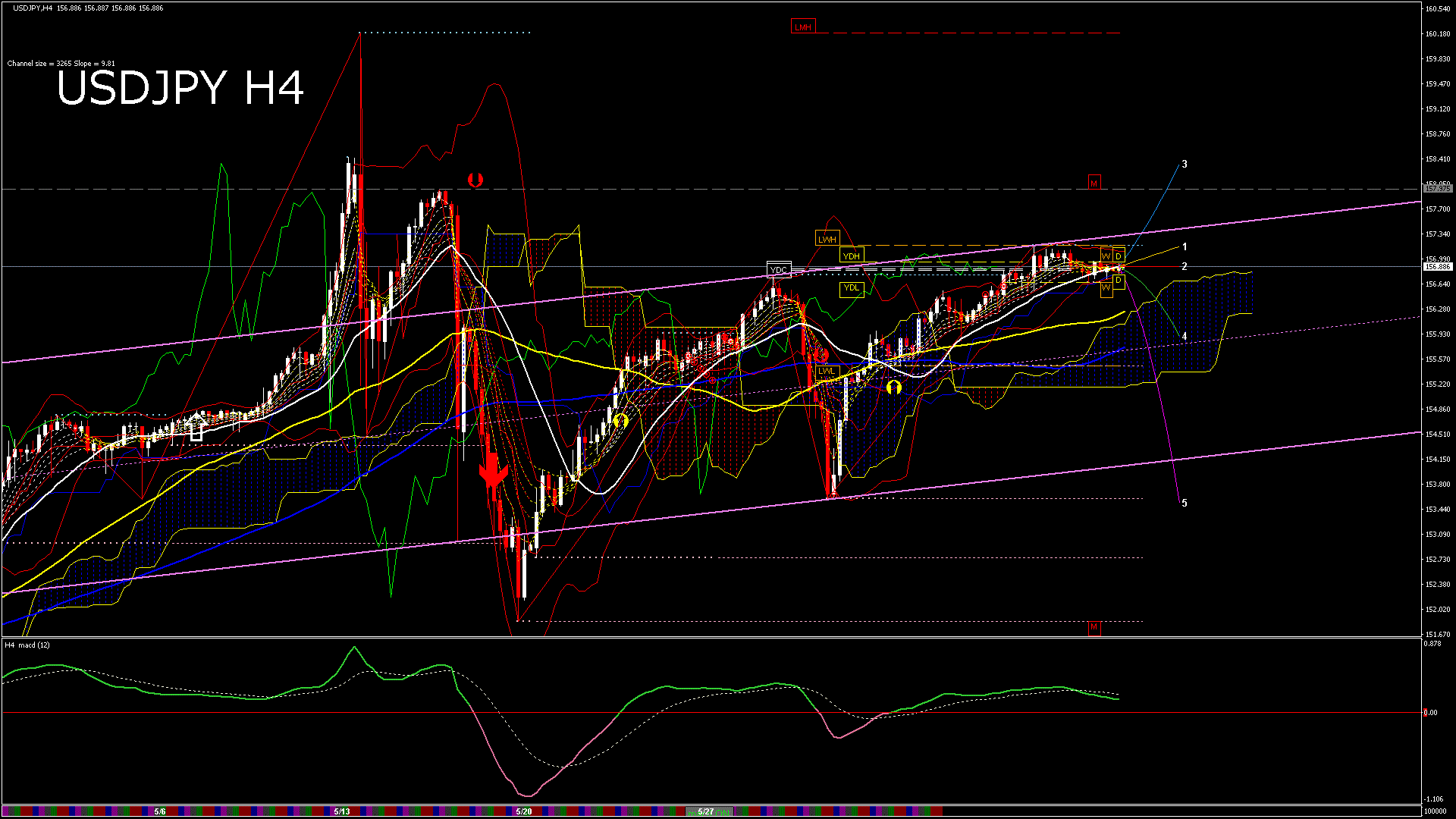This screenshot has height=819, width=1456.
Task: Click the 5/27 date marker
Action: click(x=706, y=811)
